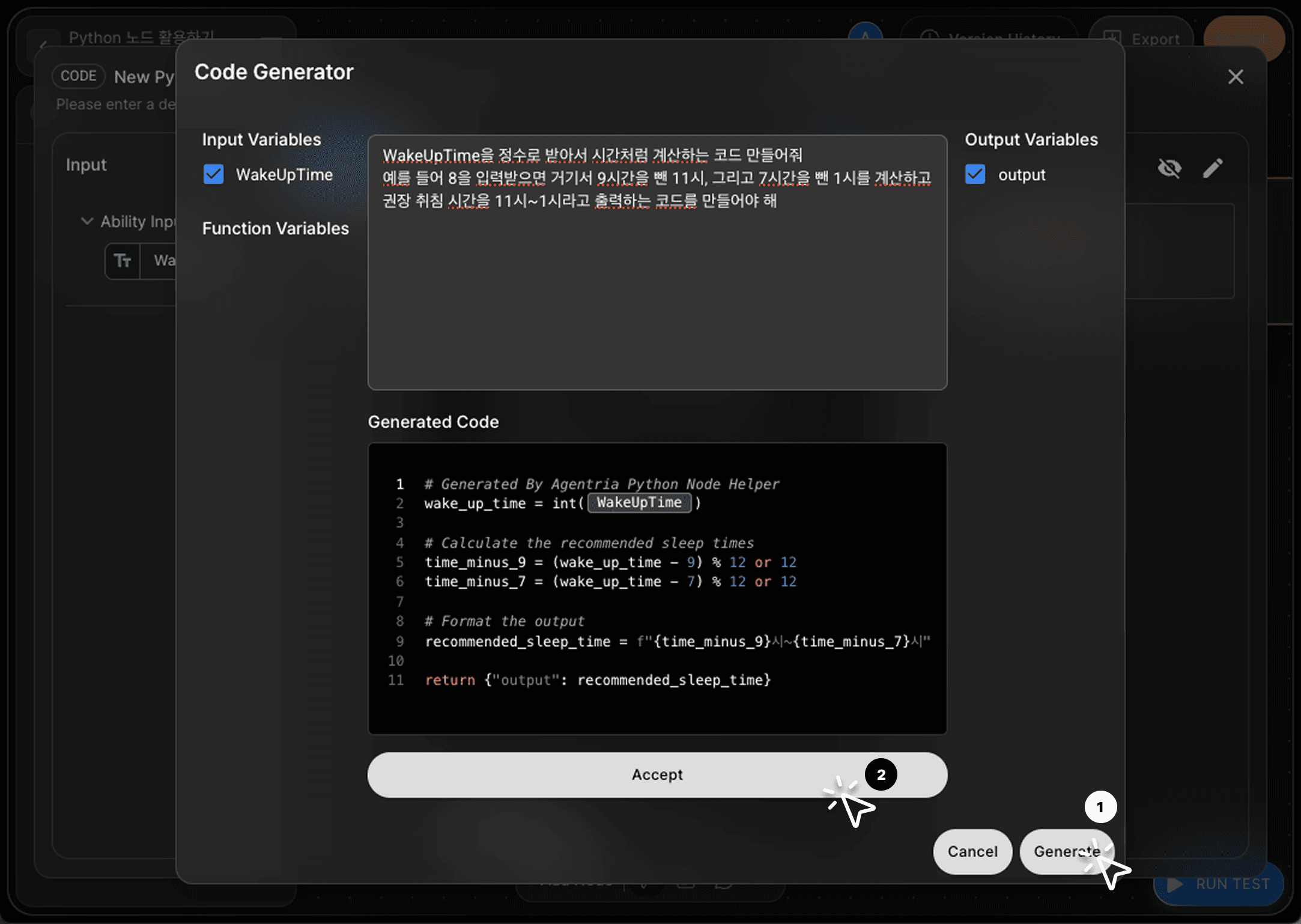Click the crossed-out eye icon
1301x924 pixels.
(1169, 168)
